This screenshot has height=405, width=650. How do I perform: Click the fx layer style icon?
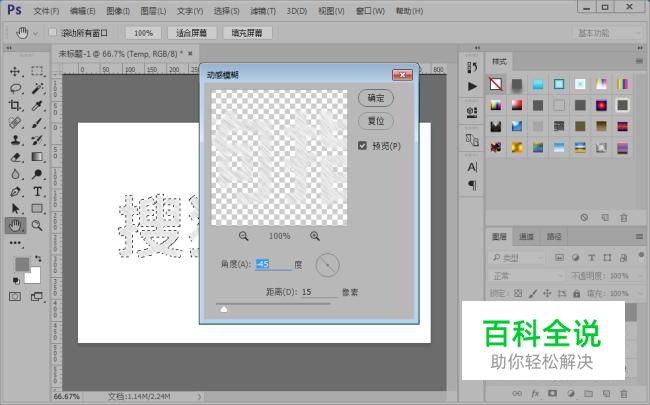tap(535, 393)
